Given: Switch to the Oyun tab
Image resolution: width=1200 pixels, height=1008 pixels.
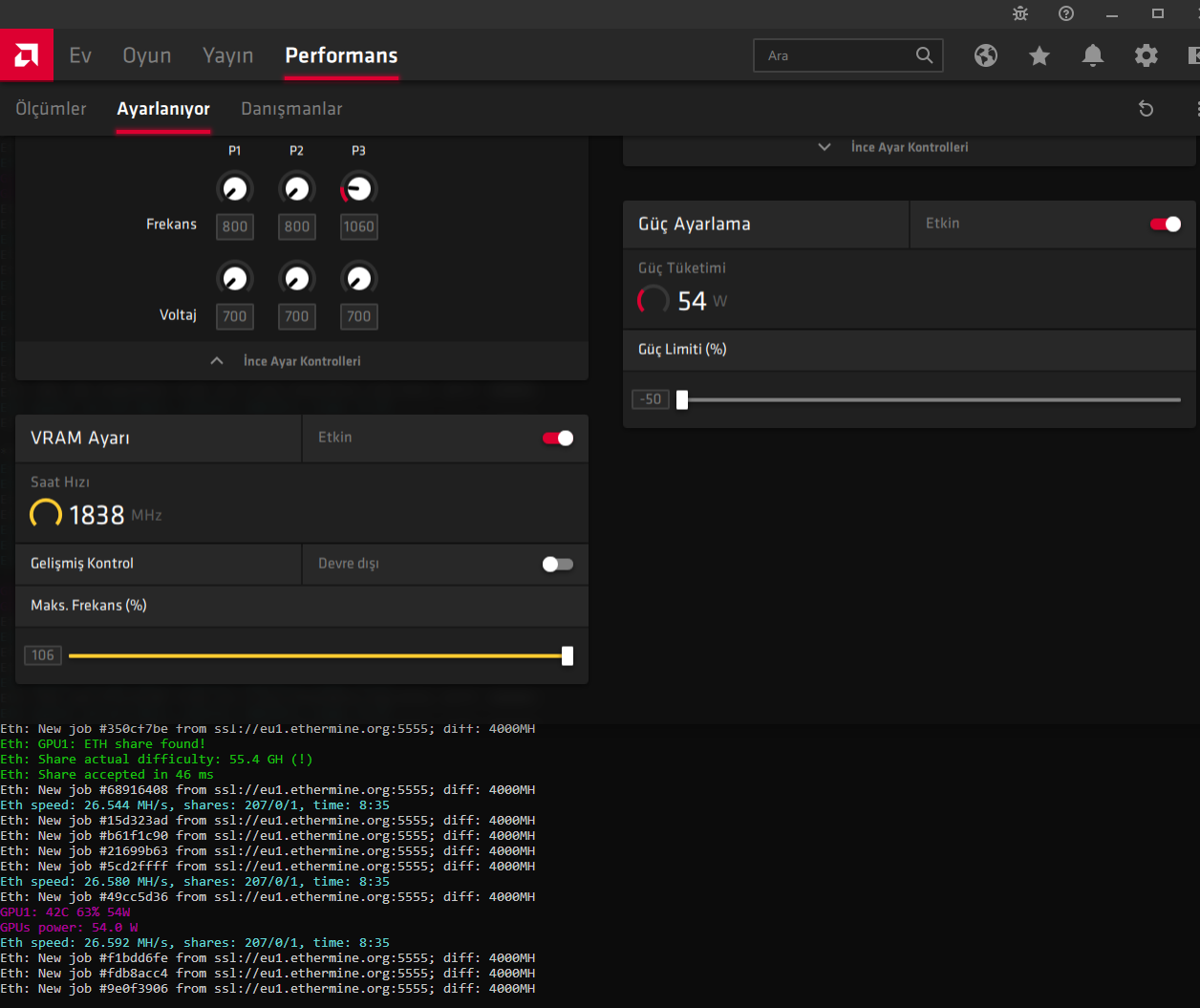Looking at the screenshot, I should tap(147, 55).
